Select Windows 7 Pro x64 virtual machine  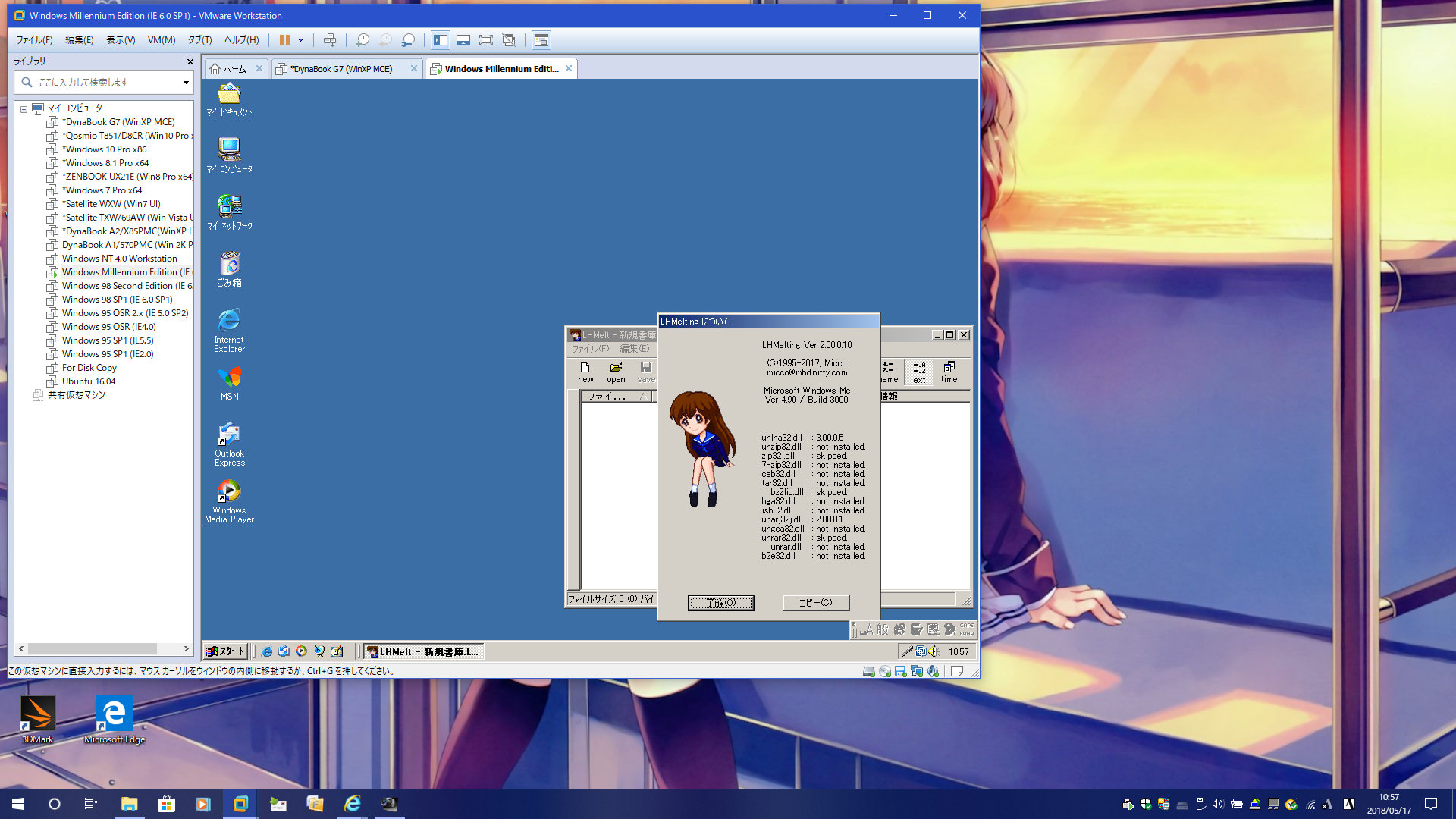click(102, 190)
